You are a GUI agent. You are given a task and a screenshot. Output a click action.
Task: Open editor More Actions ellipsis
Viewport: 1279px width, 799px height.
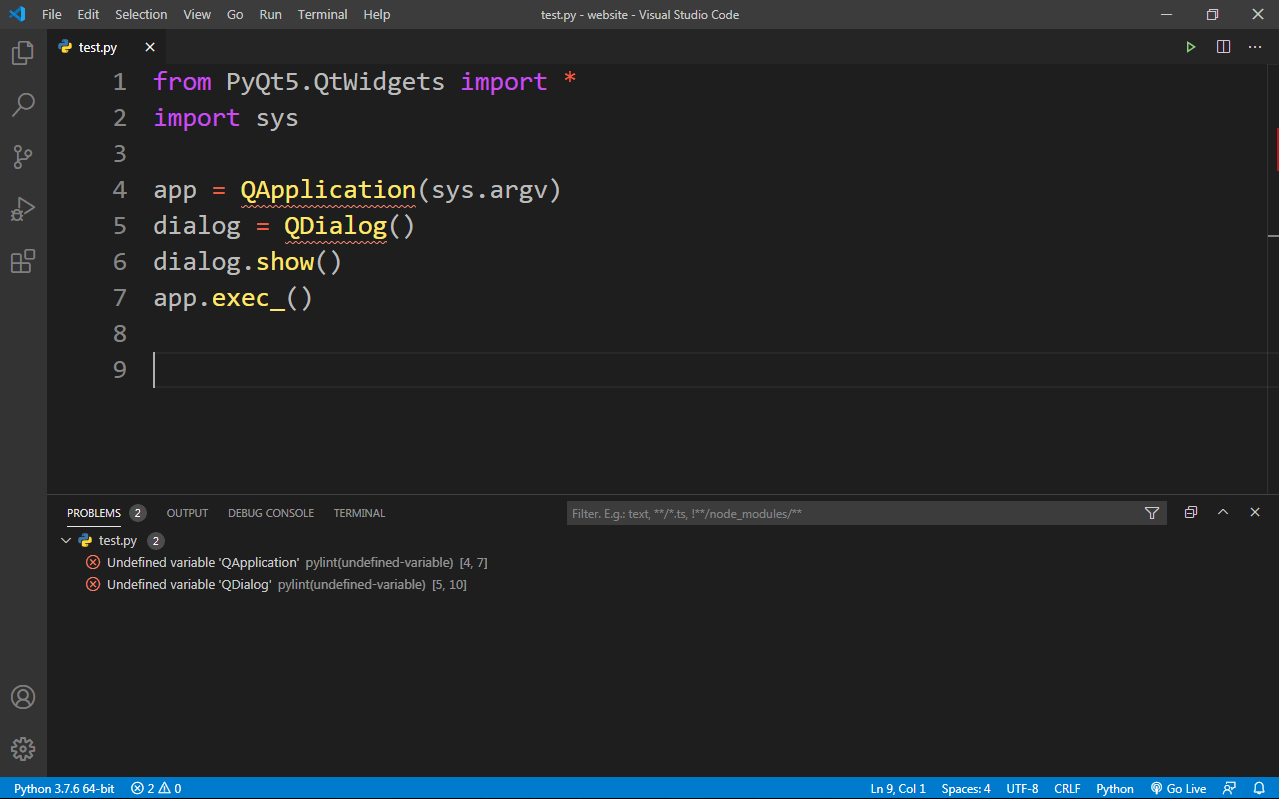(1255, 47)
